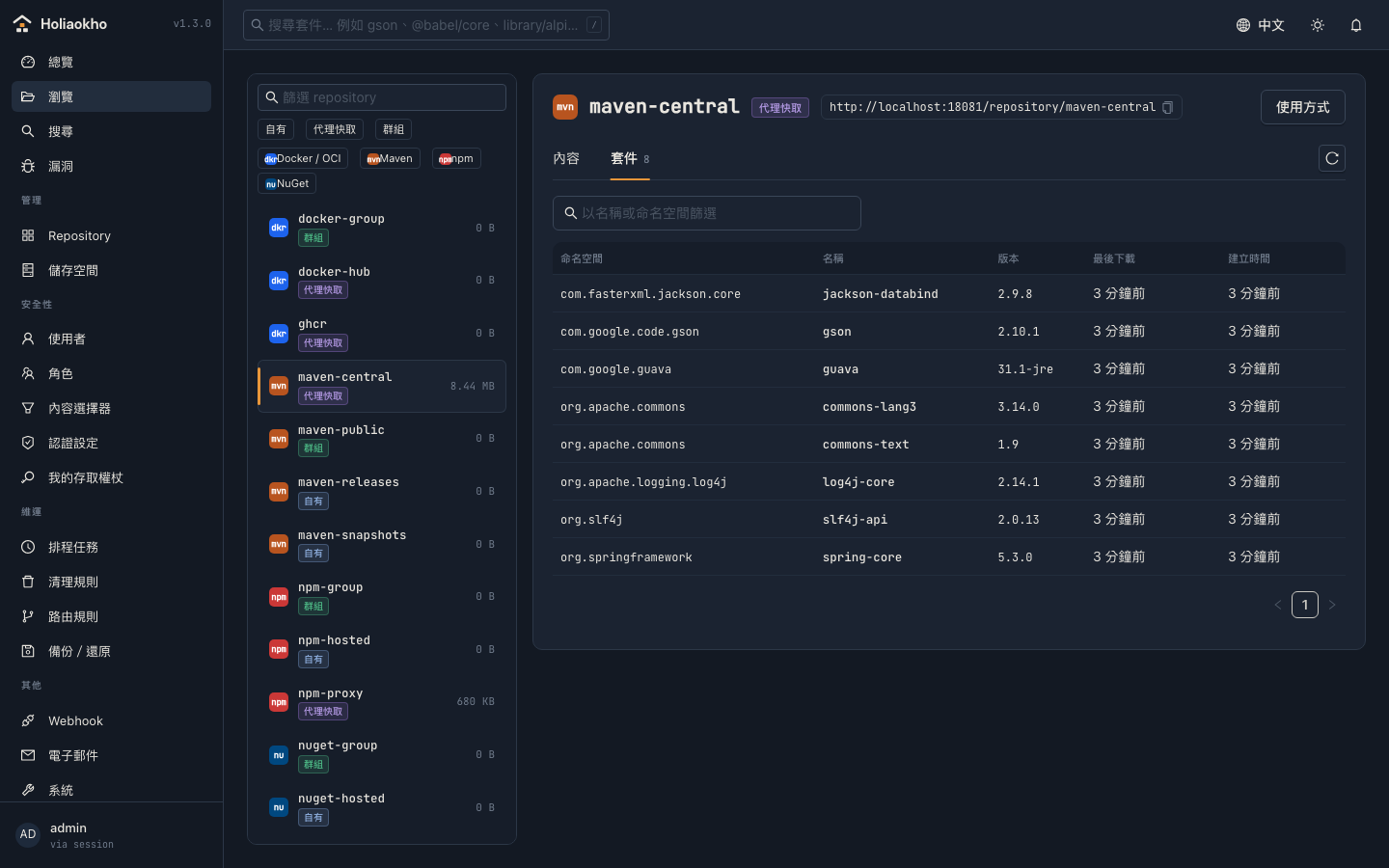Click the refresh icon in packages panel

click(1332, 158)
